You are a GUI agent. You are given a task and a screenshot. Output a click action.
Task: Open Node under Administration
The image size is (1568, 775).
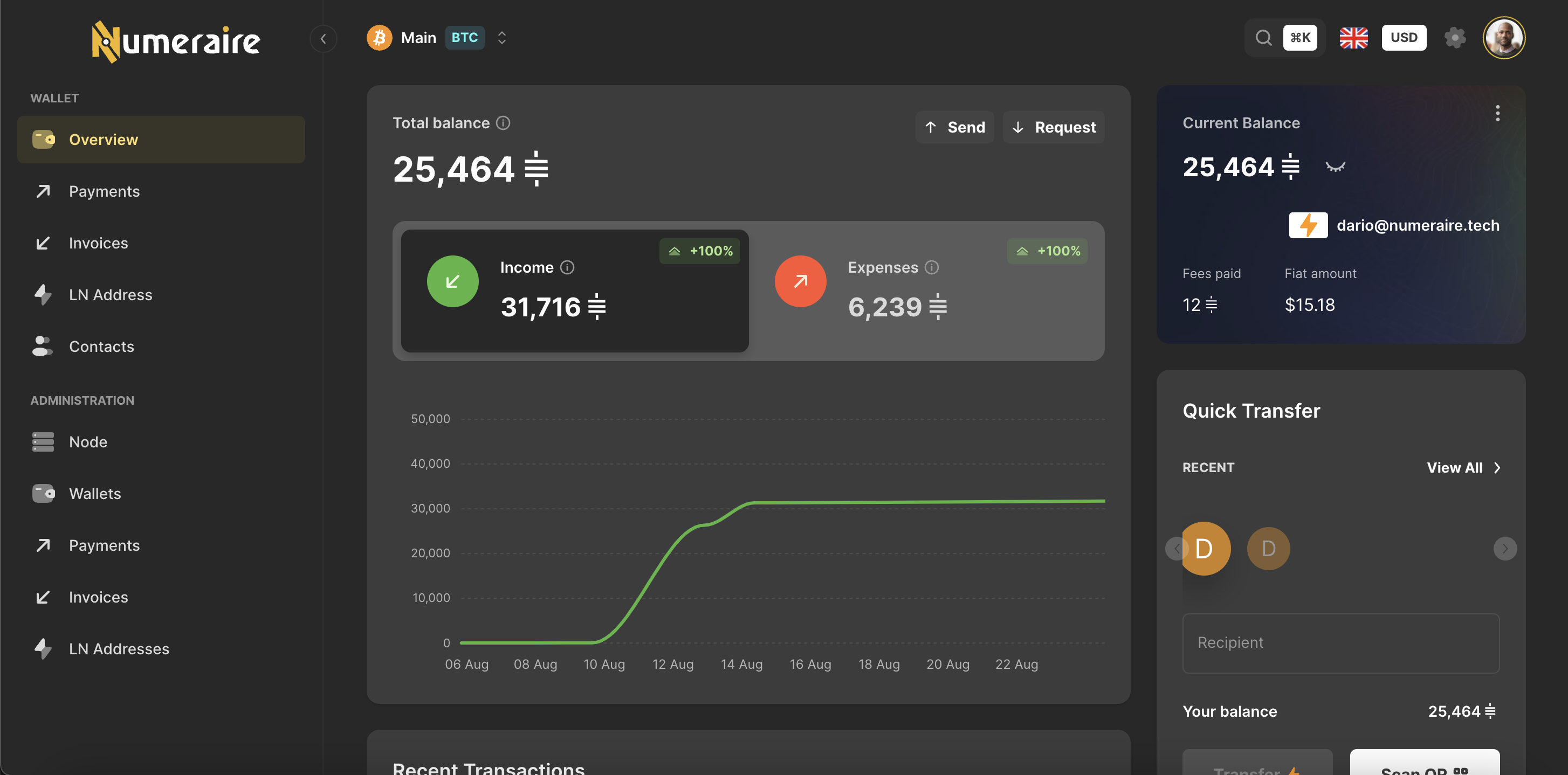click(161, 441)
